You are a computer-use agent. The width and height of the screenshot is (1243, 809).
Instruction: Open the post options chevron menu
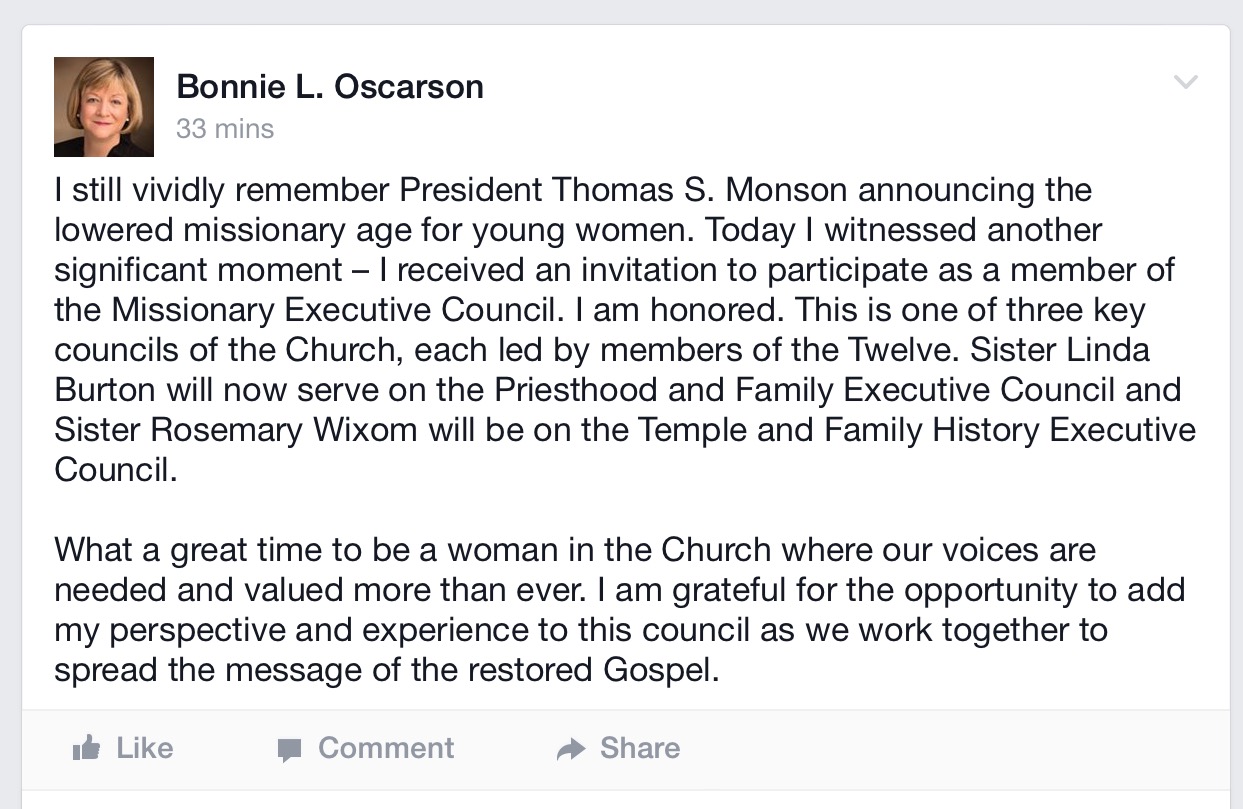pyautogui.click(x=1185, y=82)
